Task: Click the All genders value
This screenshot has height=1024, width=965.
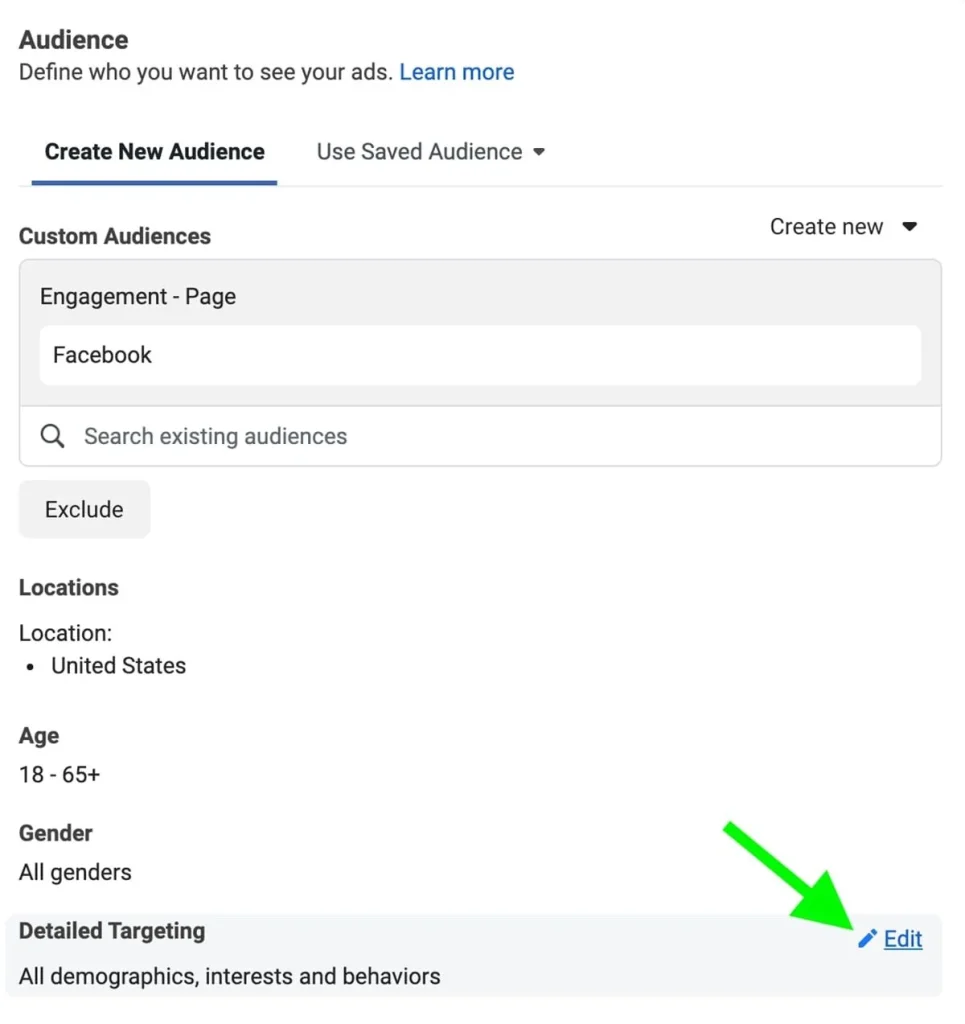Action: 75,872
